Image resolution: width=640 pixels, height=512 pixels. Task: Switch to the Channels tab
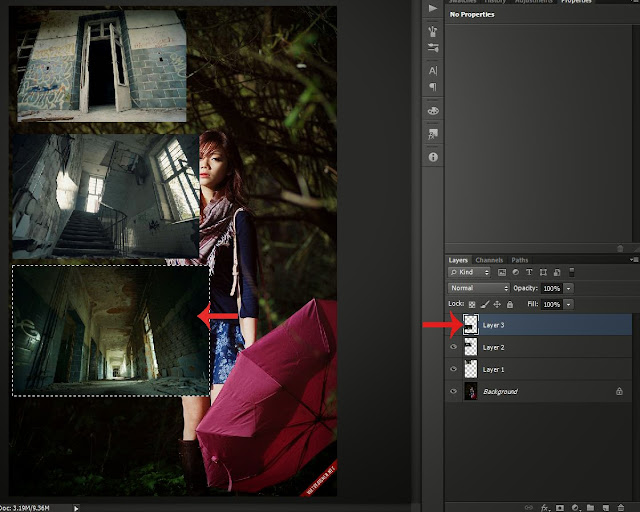point(489,260)
